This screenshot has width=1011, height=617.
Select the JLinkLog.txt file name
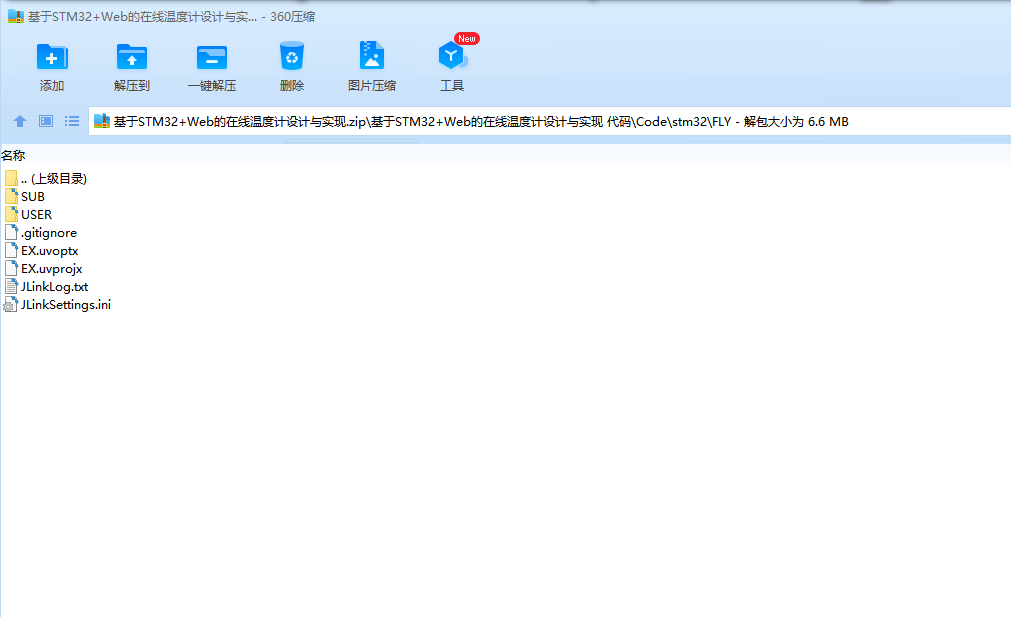54,287
